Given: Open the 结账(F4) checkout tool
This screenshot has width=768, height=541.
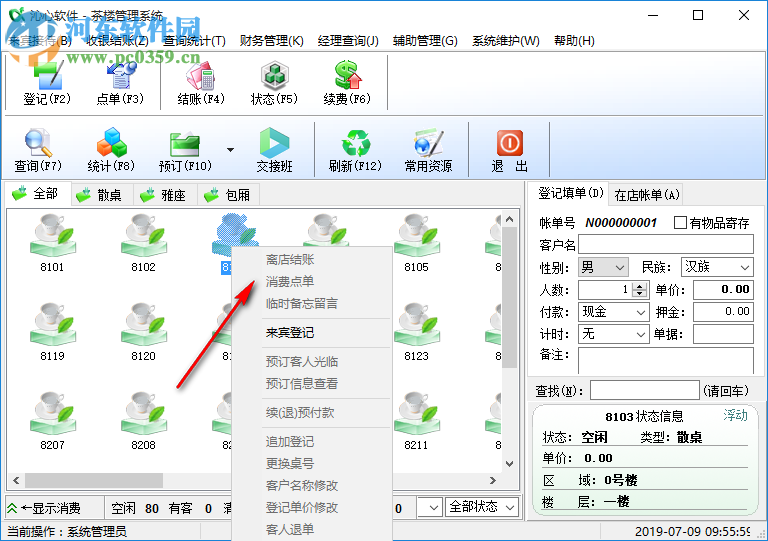Looking at the screenshot, I should [201, 82].
